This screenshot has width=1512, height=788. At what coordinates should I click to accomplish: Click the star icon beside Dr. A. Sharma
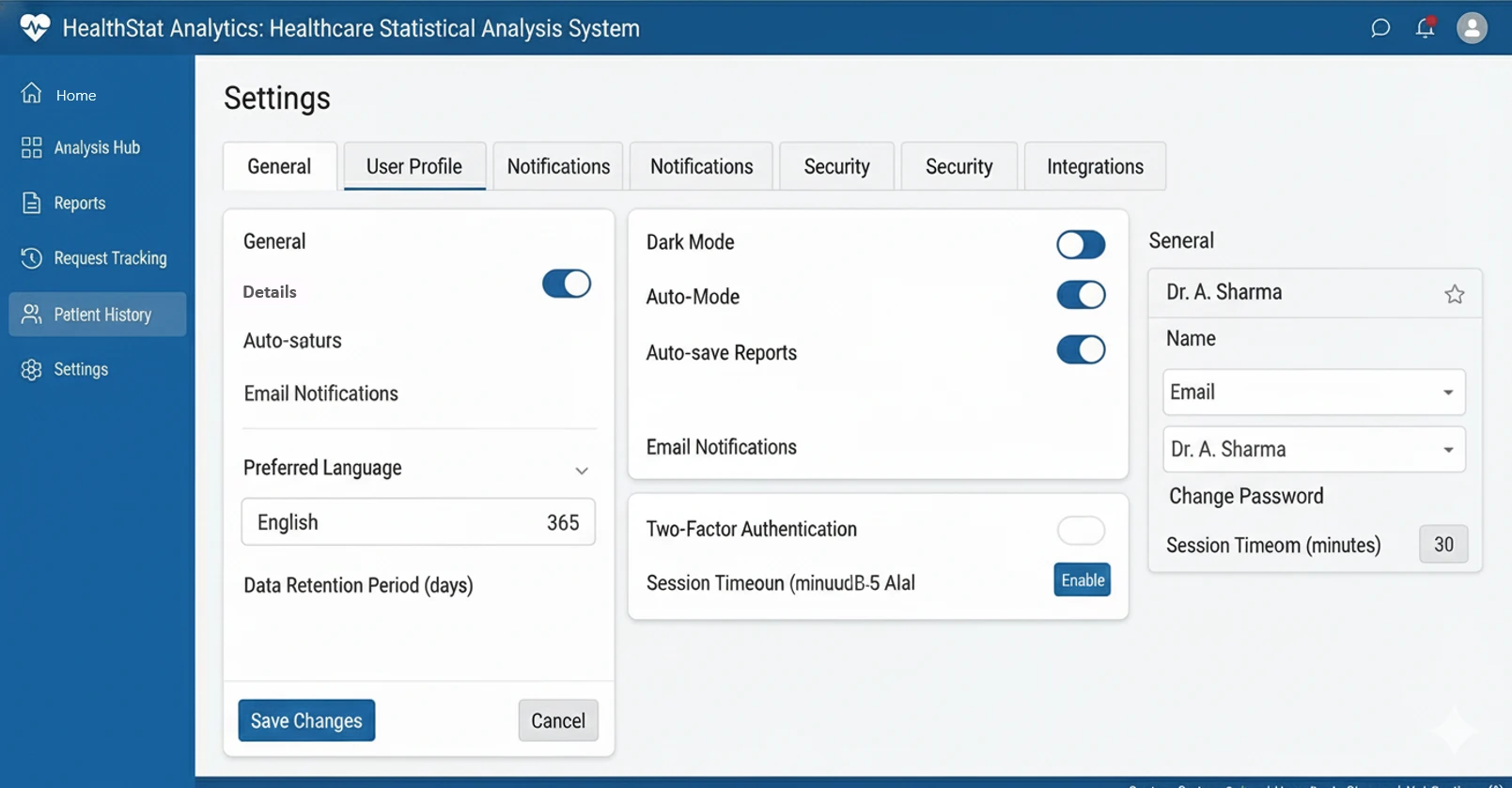[x=1454, y=295]
